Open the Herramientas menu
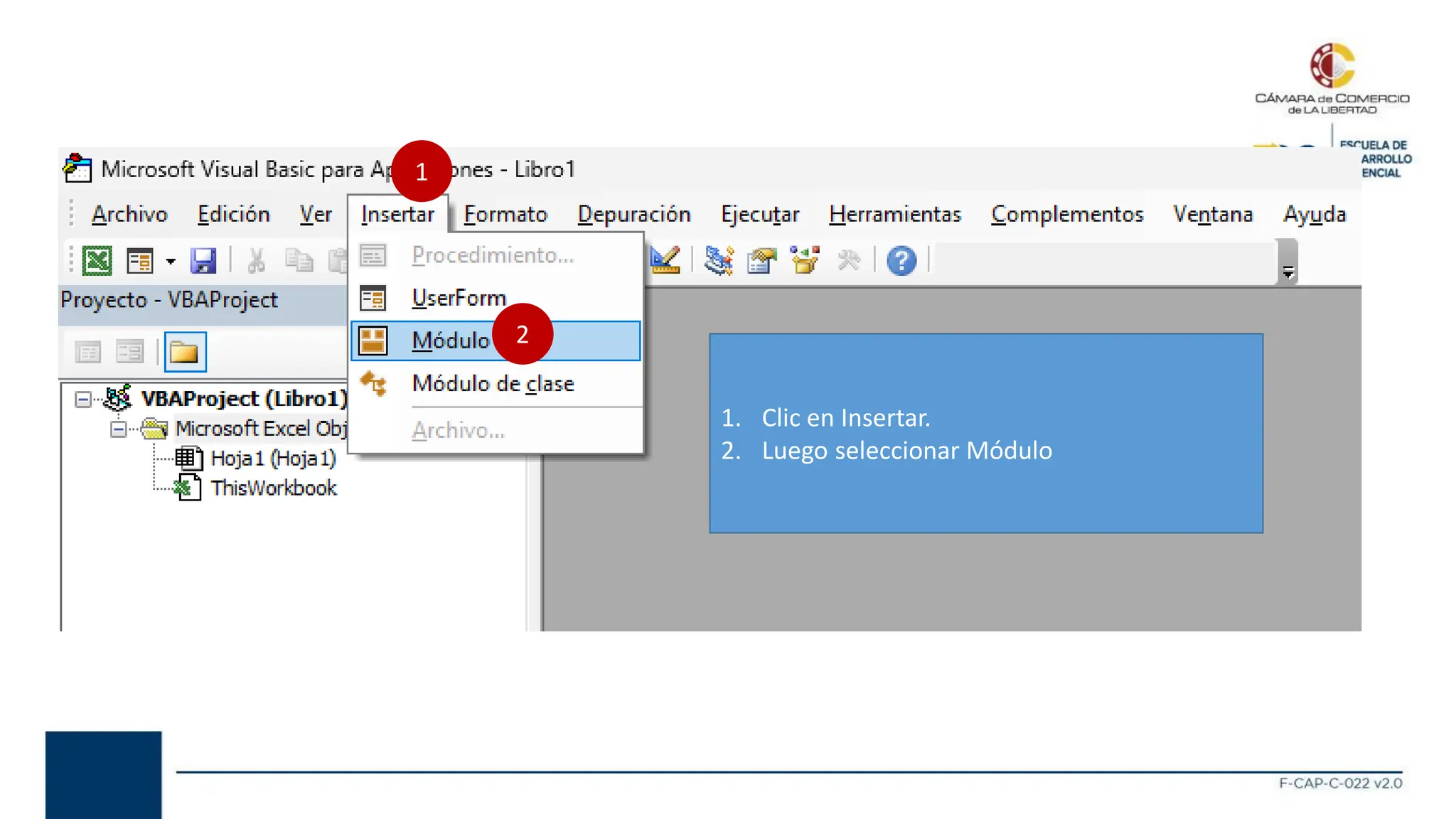Screen dimensions: 1456x819 click(x=895, y=214)
